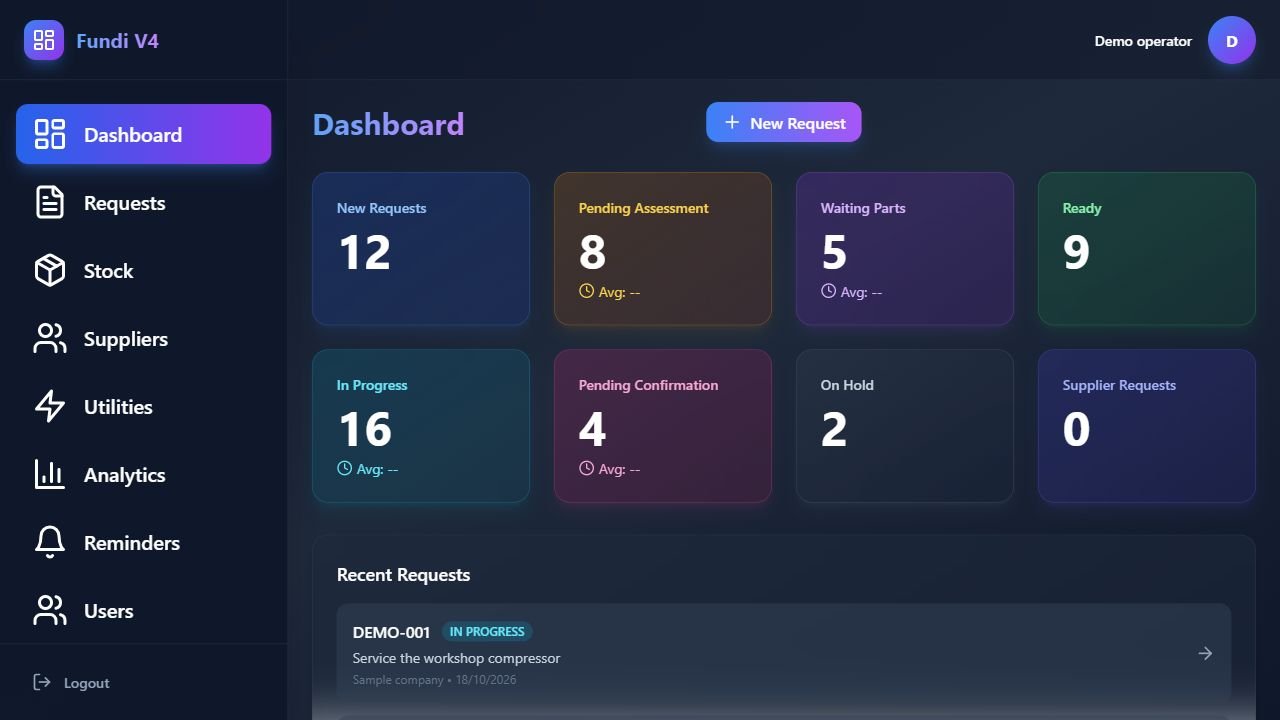The height and width of the screenshot is (720, 1280).
Task: Select Utilities in the sidebar
Action: tap(143, 406)
